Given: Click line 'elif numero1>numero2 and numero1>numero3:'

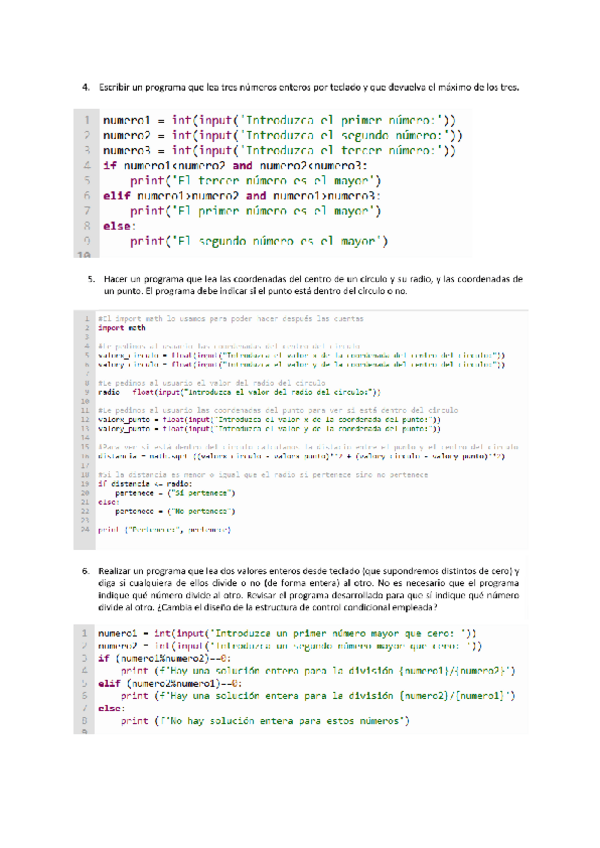Looking at the screenshot, I should [242, 196].
